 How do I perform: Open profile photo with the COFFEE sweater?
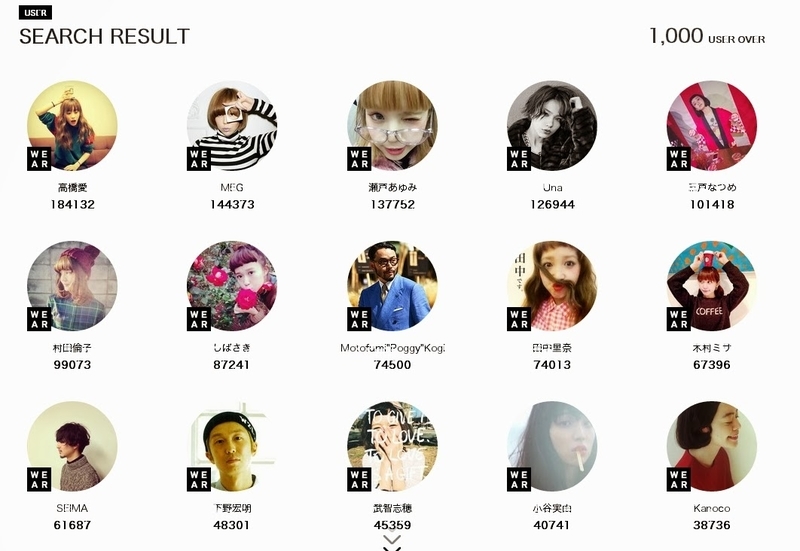(712, 286)
